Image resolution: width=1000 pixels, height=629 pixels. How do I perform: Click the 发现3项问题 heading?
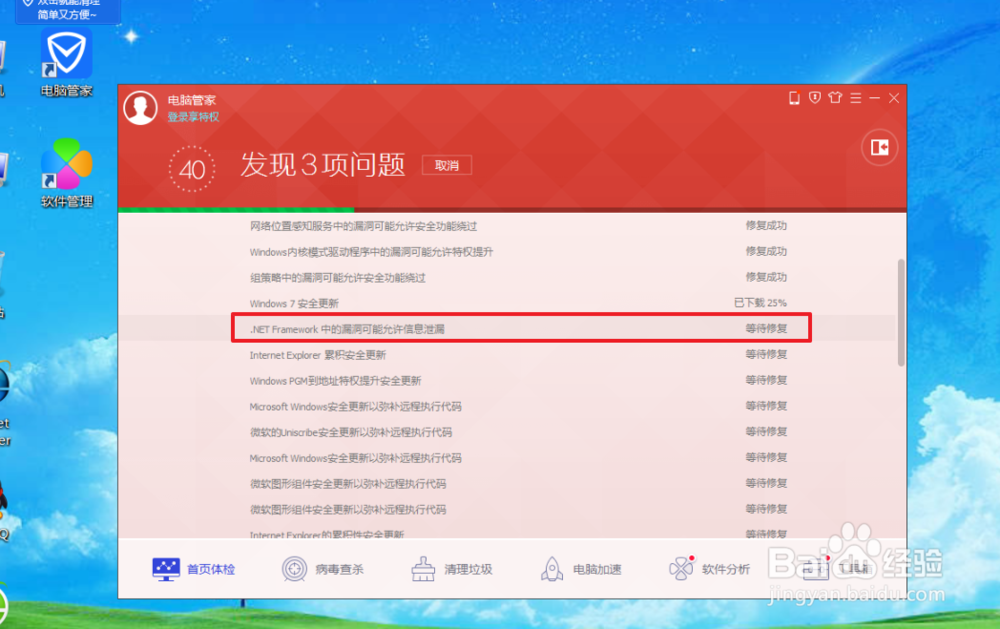[323, 165]
